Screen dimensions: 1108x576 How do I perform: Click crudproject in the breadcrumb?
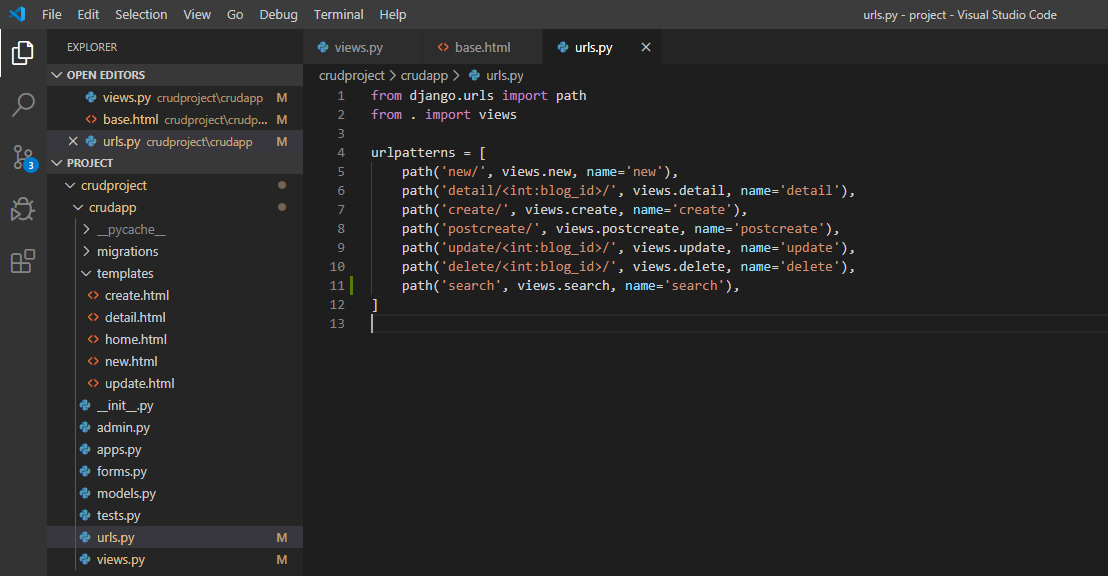352,76
